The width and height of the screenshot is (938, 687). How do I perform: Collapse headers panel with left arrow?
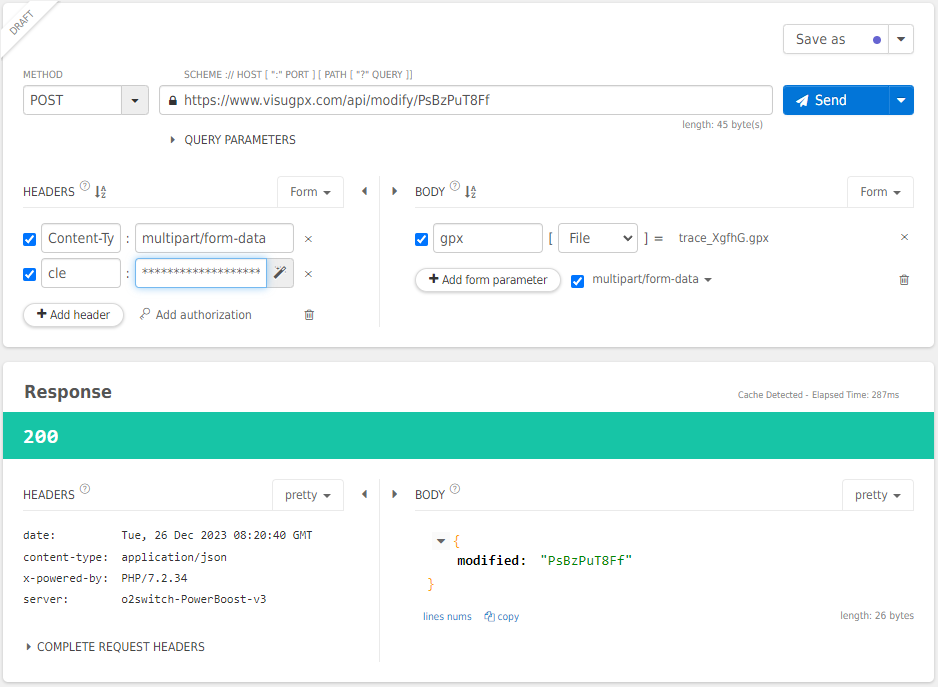tap(364, 191)
